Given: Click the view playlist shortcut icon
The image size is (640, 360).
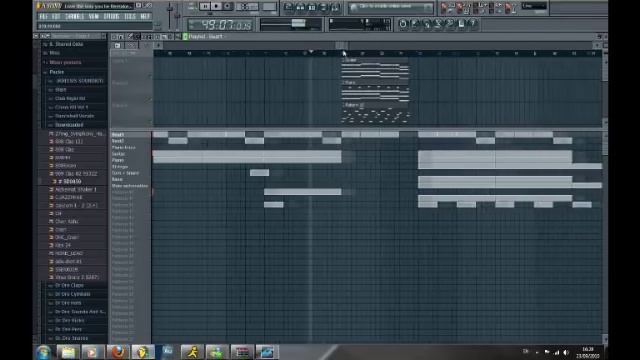Looking at the screenshot, I should [x=289, y=7].
